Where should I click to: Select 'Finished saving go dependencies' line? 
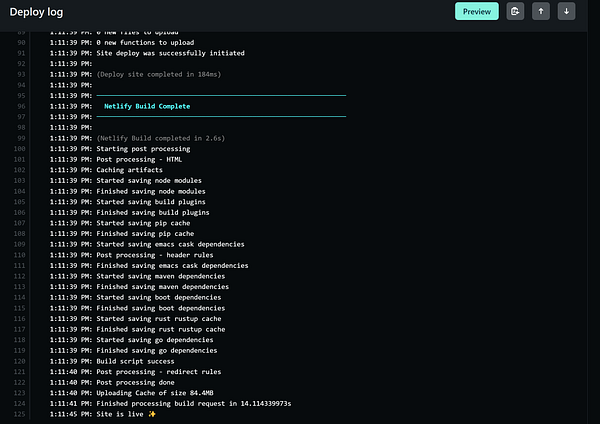157,351
